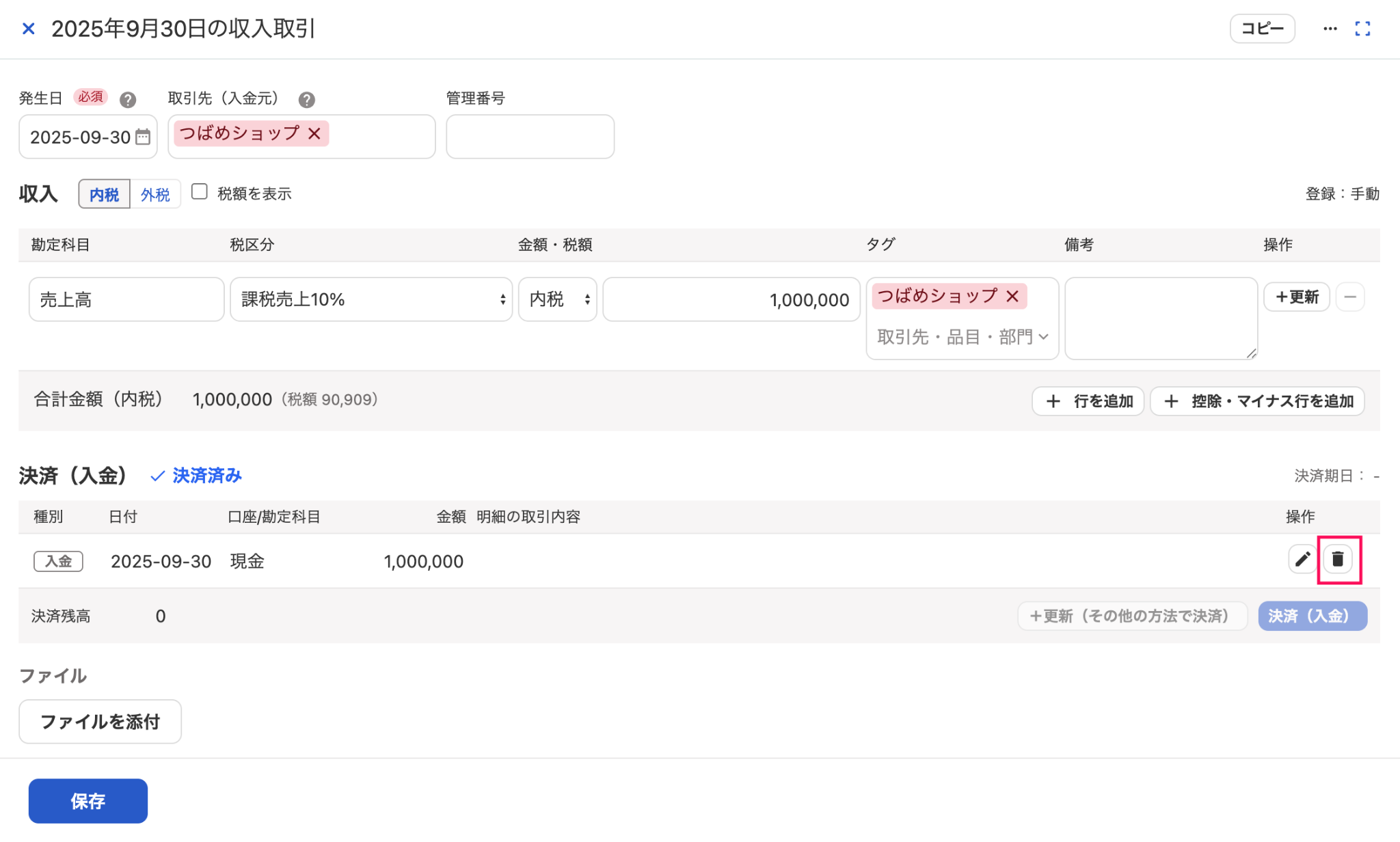
Task: Click 現金 in the settlement row
Action: tap(247, 561)
